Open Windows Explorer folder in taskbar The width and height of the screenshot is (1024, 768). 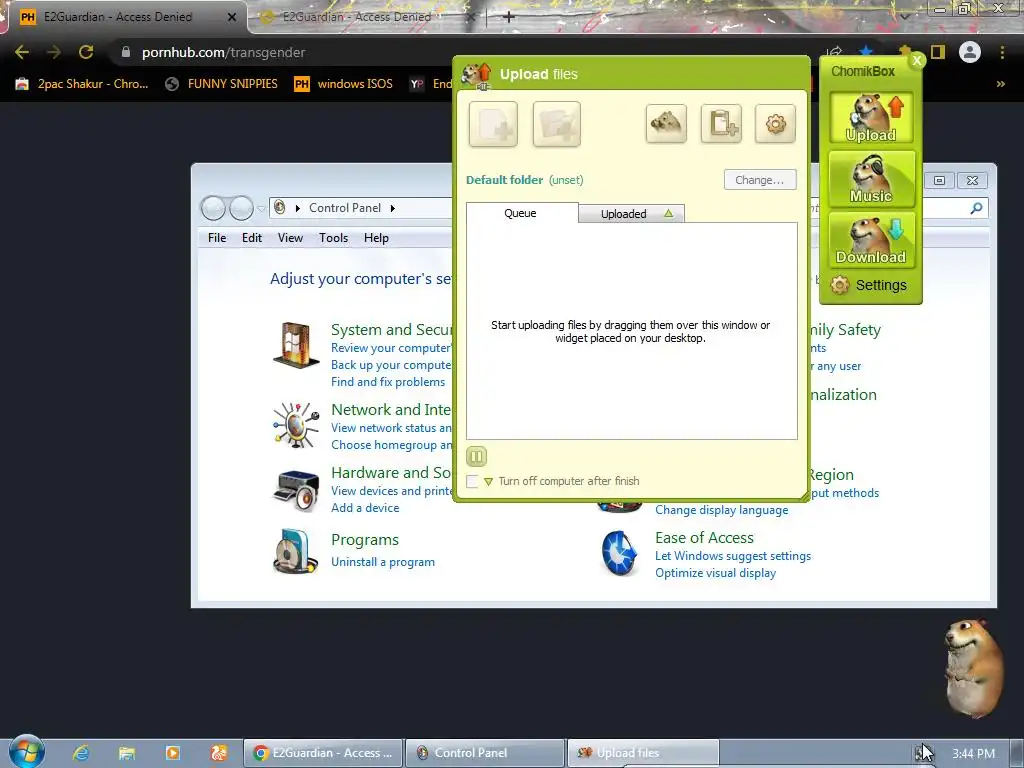127,753
